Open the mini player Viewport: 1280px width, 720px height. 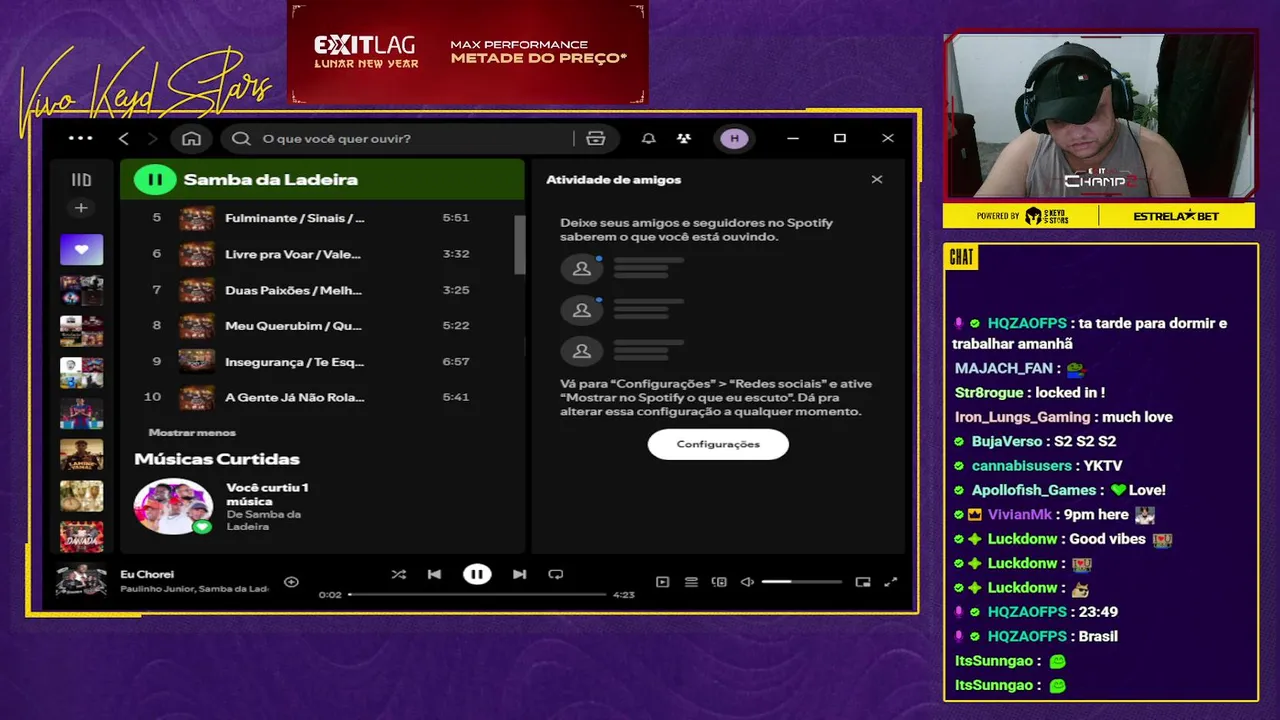point(863,582)
